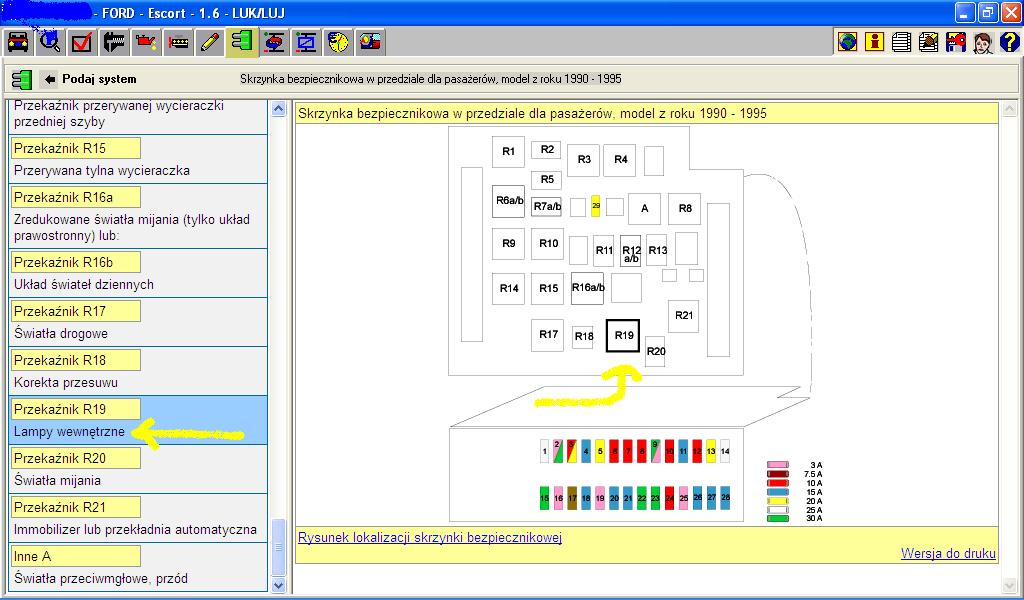Select the red checkmark toolbar icon
1024x600 pixels.
[x=82, y=42]
